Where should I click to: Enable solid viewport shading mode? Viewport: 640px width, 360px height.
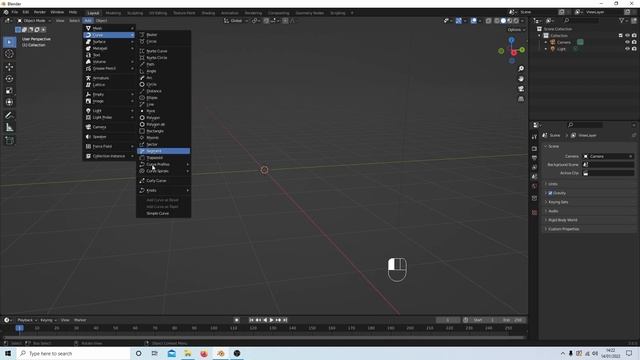(503, 20)
